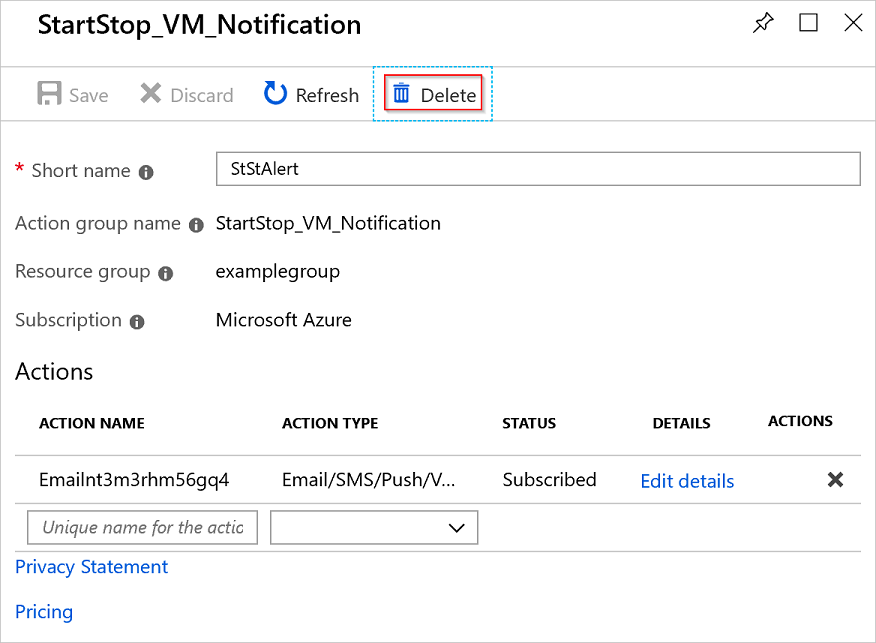Click the Delete trash can icon
Screen dimensions: 876x643
click(x=402, y=95)
